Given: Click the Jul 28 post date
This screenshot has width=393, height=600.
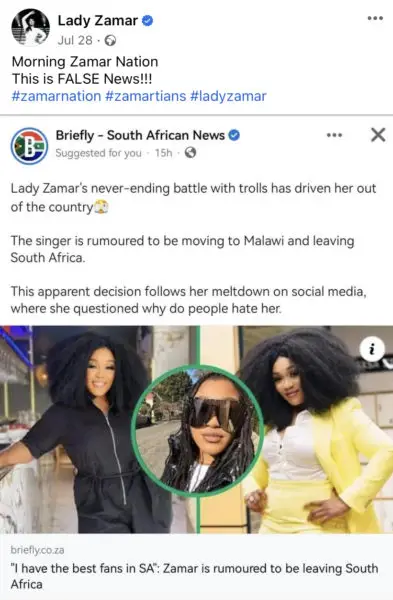Looking at the screenshot, I should pos(75,41).
